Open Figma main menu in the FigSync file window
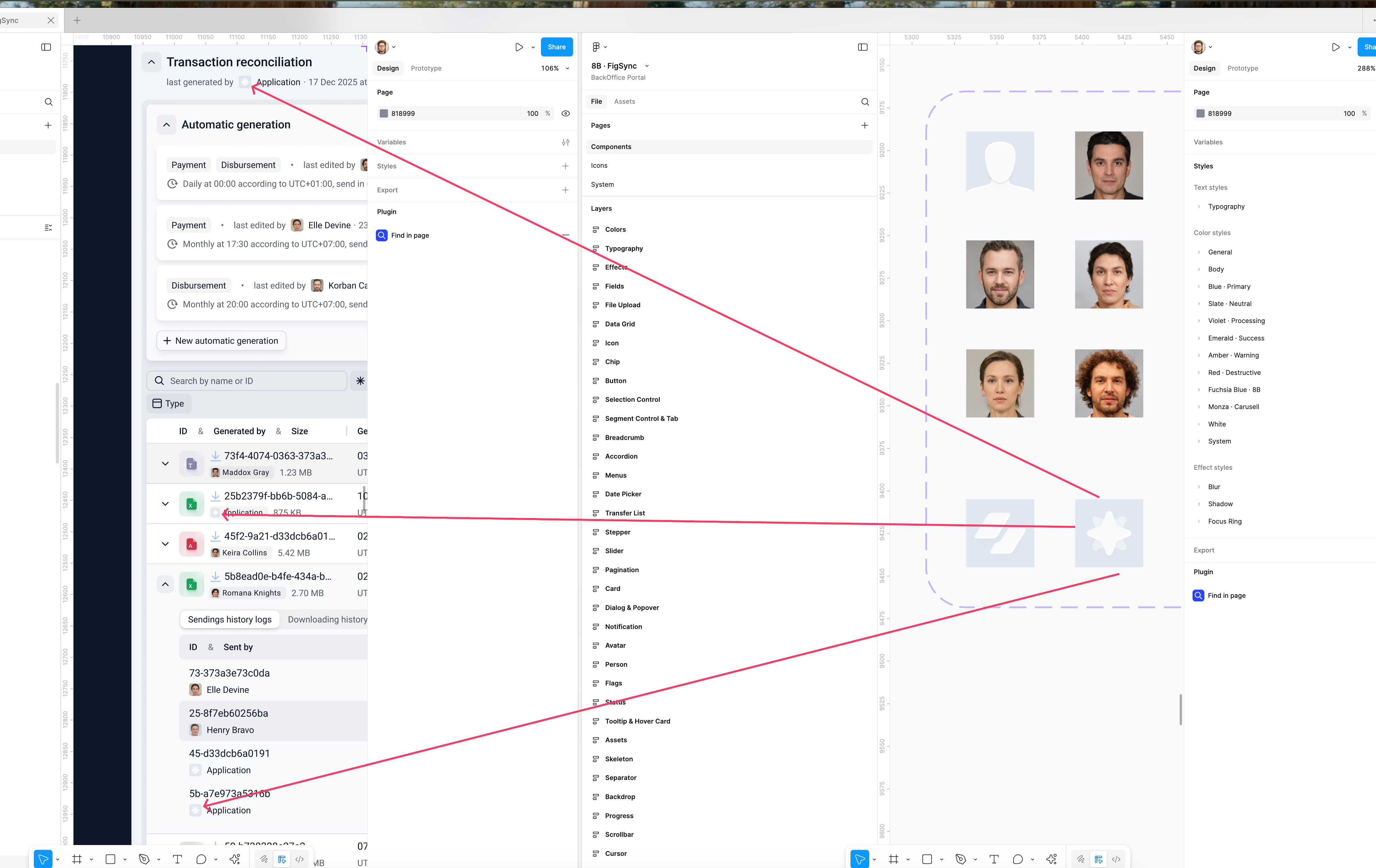Viewport: 1376px width, 868px height. (596, 47)
